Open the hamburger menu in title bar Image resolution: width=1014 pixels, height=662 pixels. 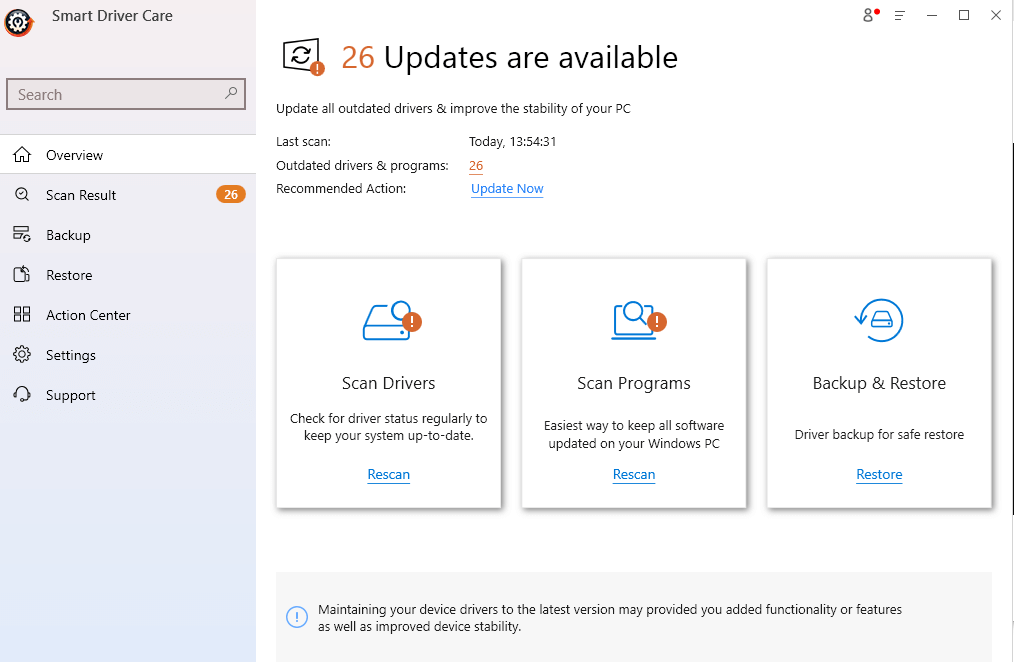pyautogui.click(x=900, y=15)
